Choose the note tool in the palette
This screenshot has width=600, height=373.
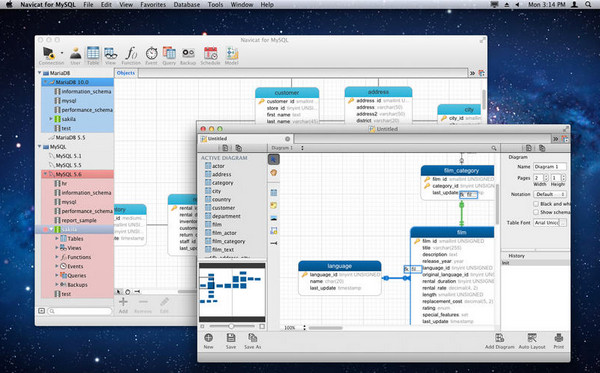274,205
